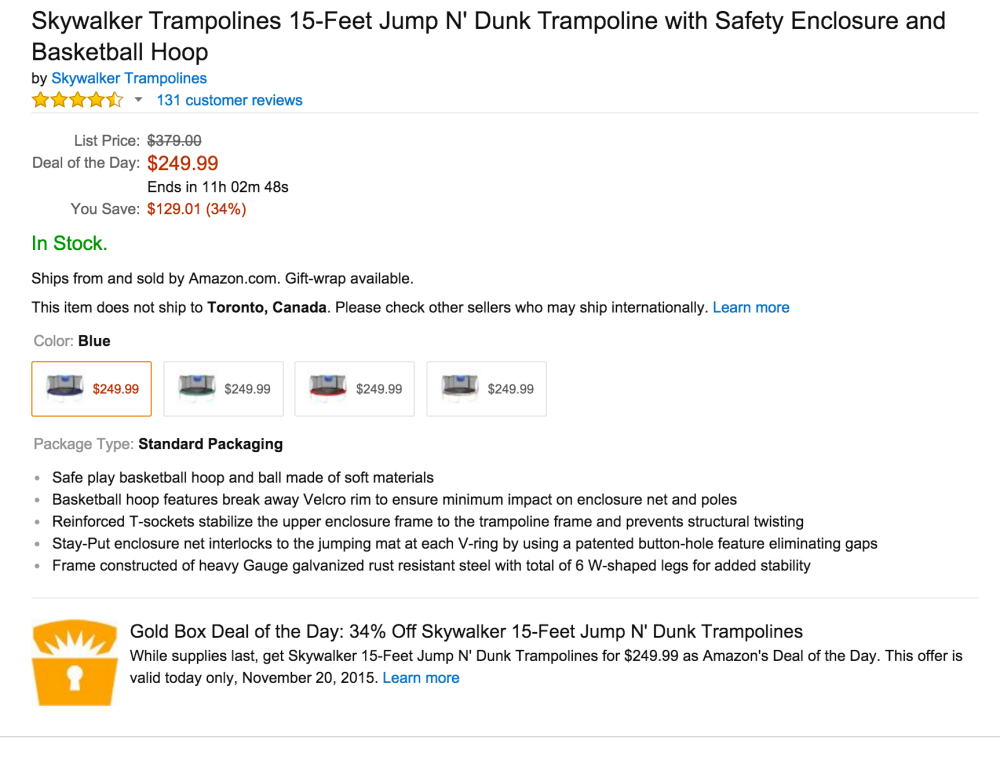Click the Gold Box Deal of the Day headline
Image resolution: width=1000 pixels, height=757 pixels.
[466, 631]
